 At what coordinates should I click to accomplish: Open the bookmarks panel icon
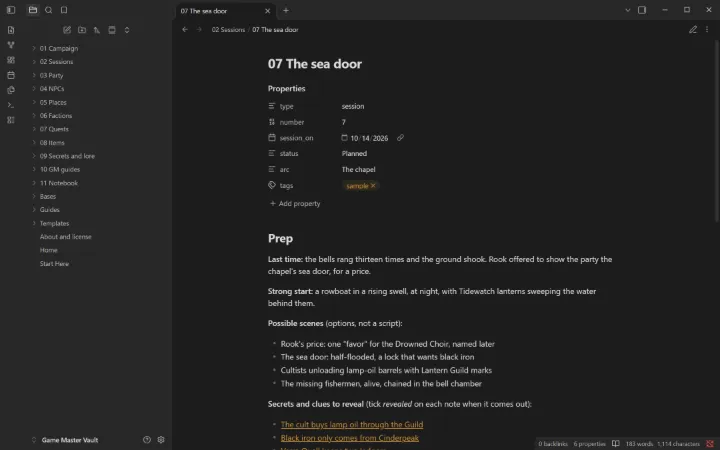(x=64, y=10)
